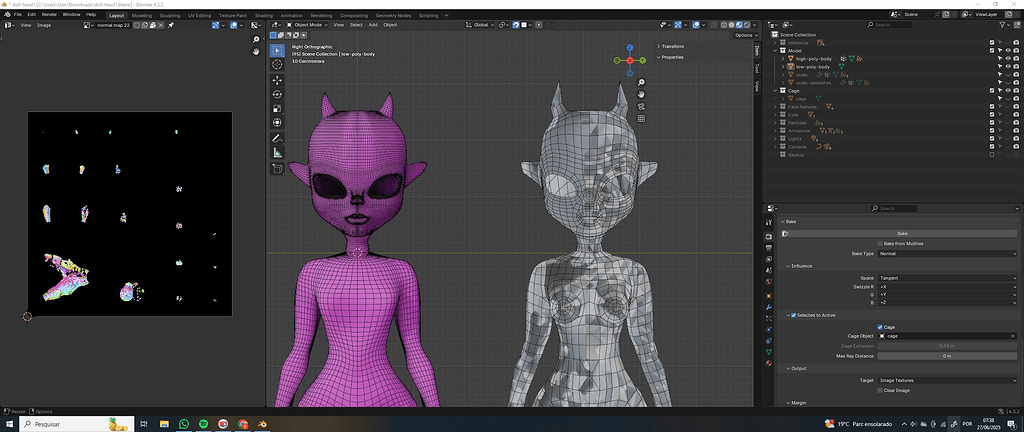Toggle Bake from Multires checkbox
The image size is (1024, 432).
[880, 243]
